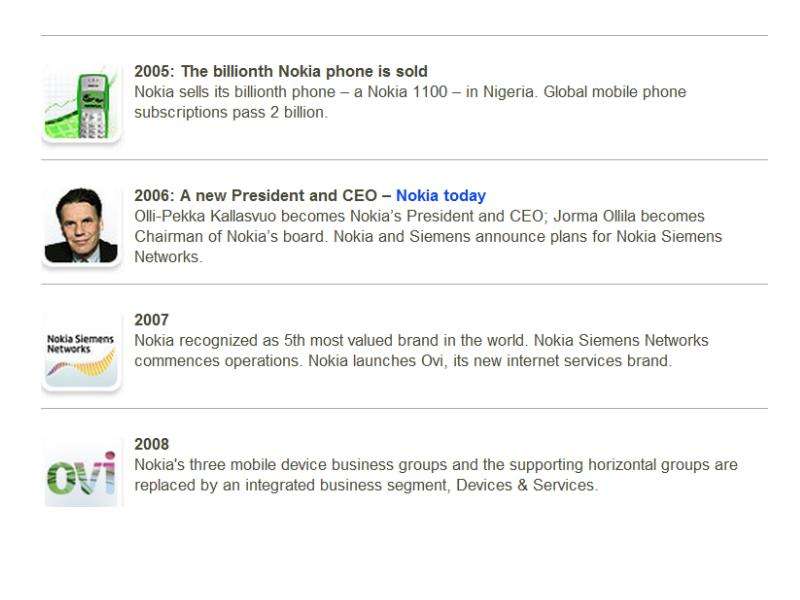Screen dimensions: 800x600
Task: Click the word Nigeria in the description
Action: coord(509,92)
